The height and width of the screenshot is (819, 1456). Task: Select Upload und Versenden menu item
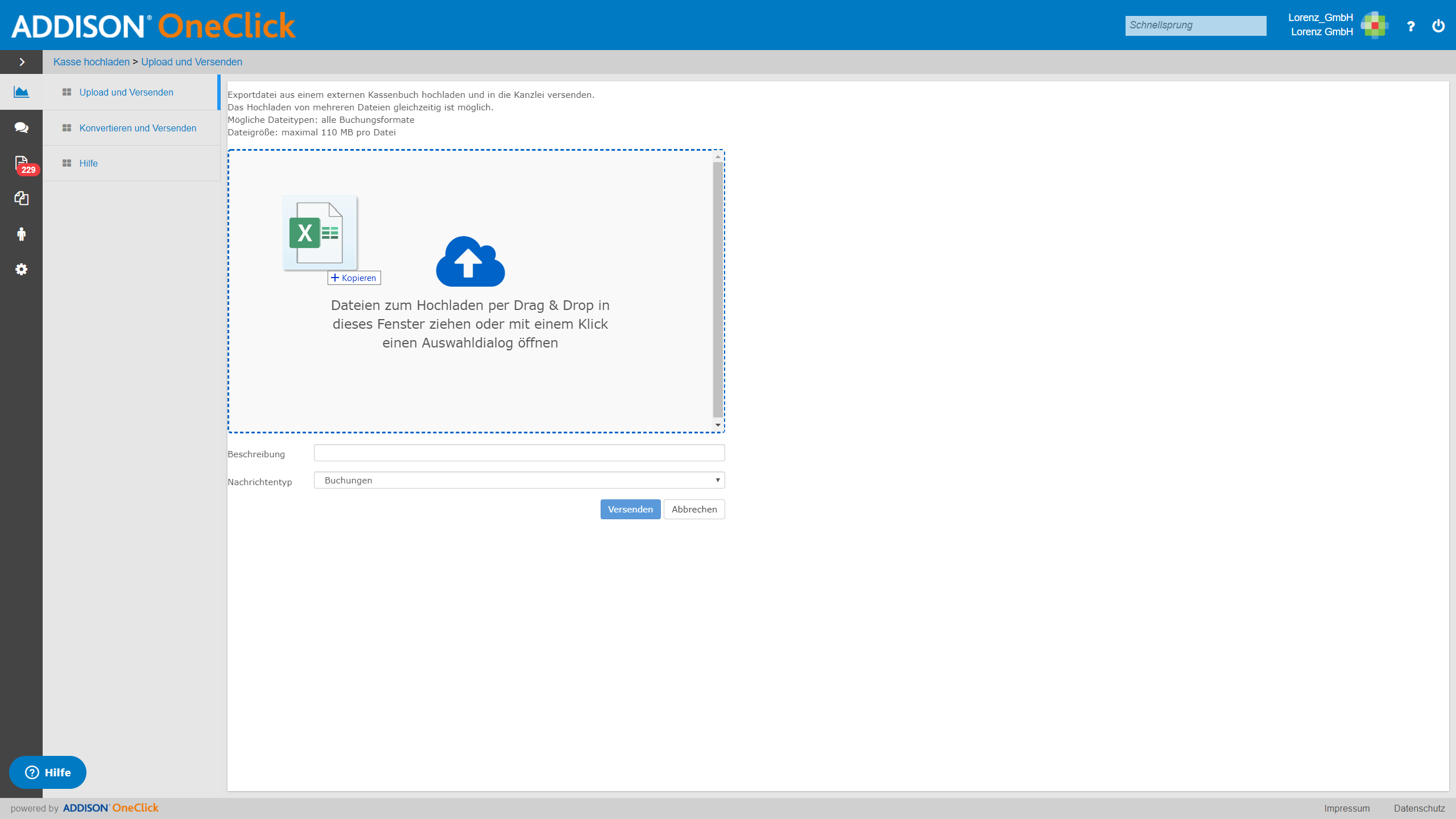[x=126, y=92]
